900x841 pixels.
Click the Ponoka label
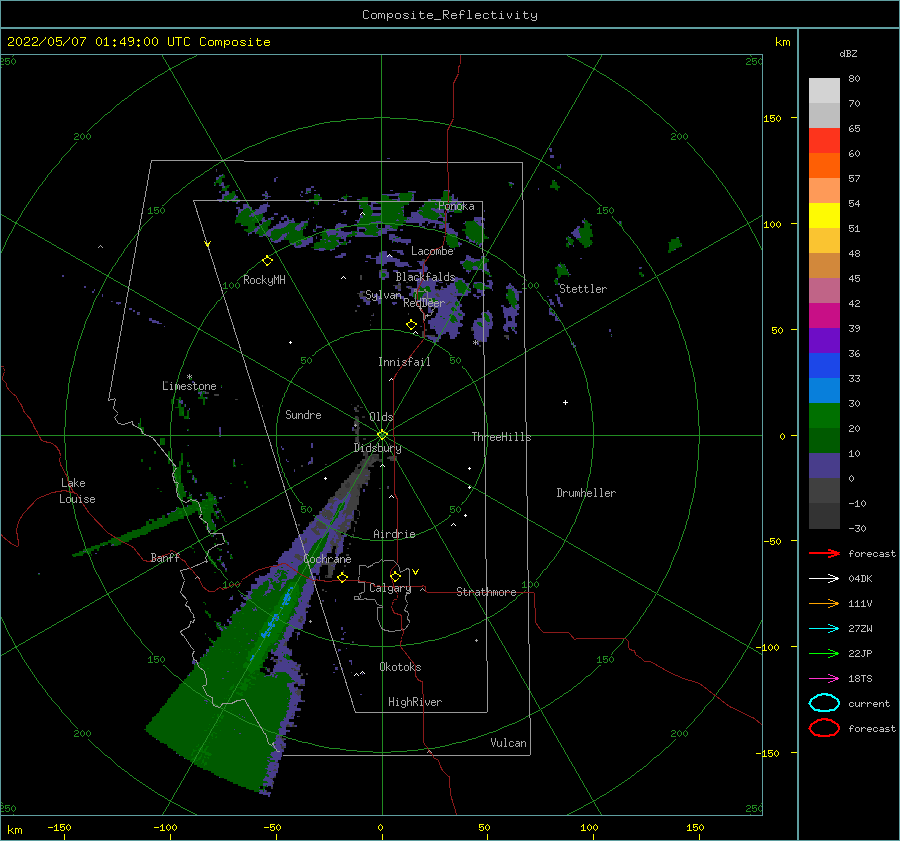coord(456,206)
